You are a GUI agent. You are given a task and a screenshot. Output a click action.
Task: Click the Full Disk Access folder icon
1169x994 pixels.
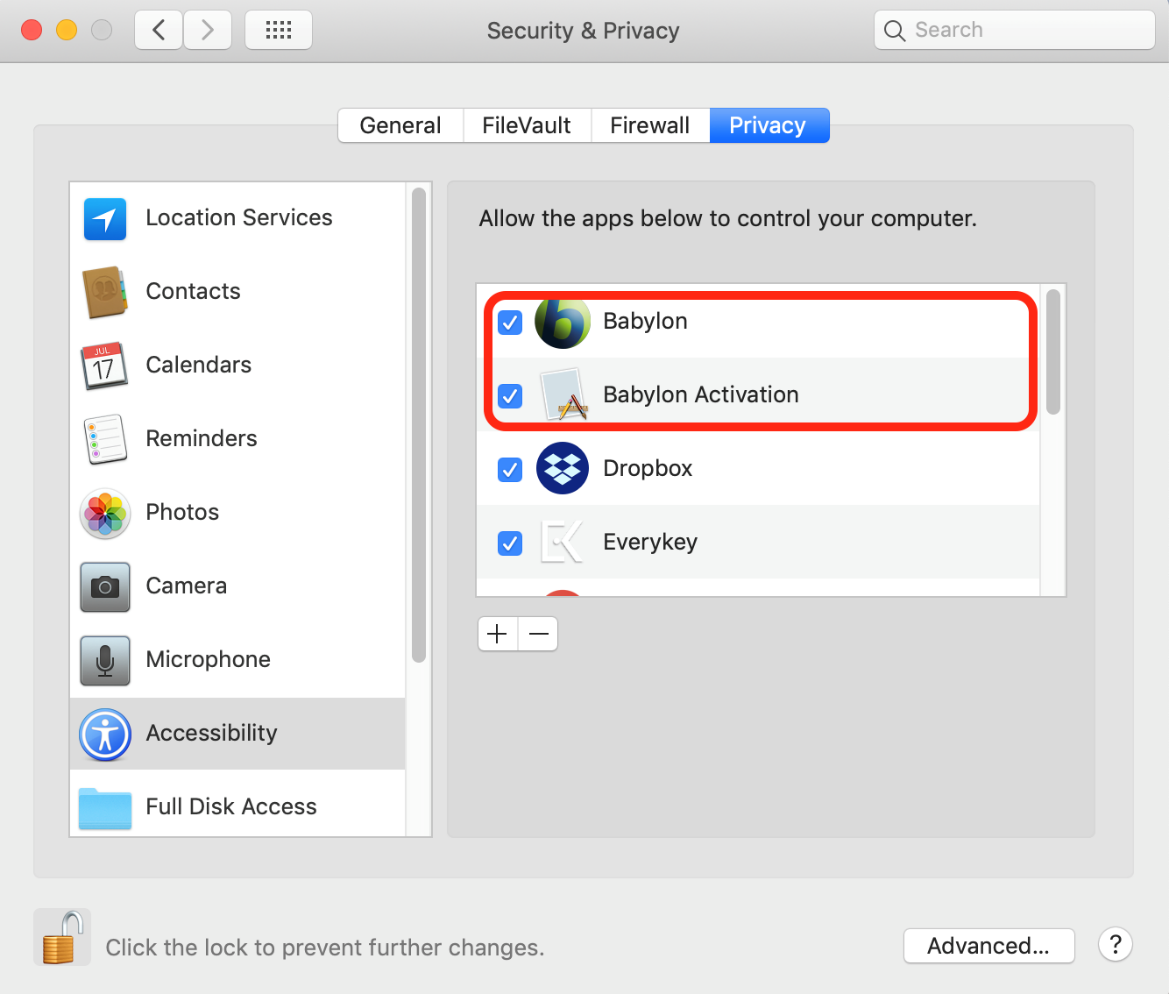[x=104, y=808]
